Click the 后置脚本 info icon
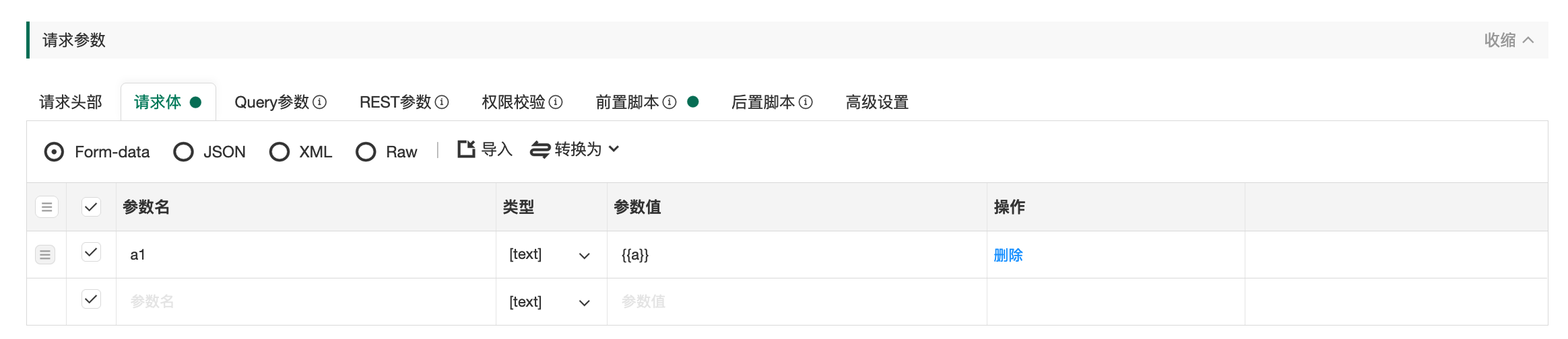The image size is (1568, 339). 806,102
